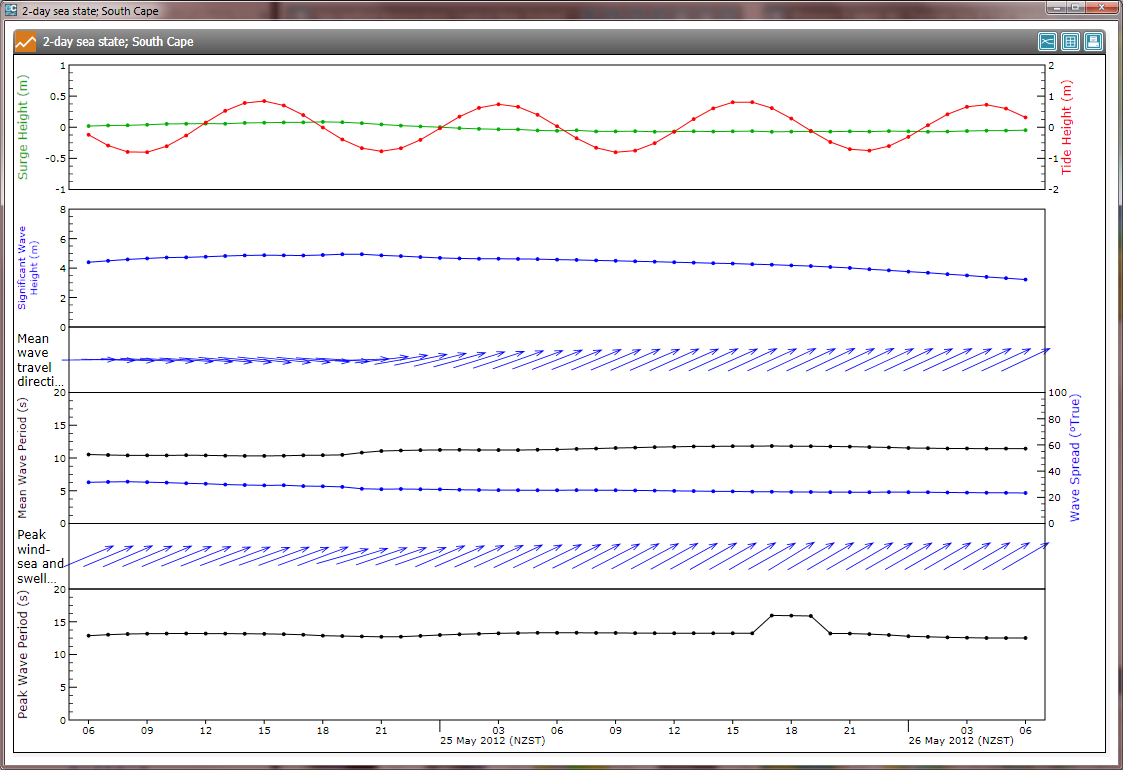Image resolution: width=1123 pixels, height=770 pixels.
Task: Click the Peak wind-sea and swell label
Action: point(40,557)
